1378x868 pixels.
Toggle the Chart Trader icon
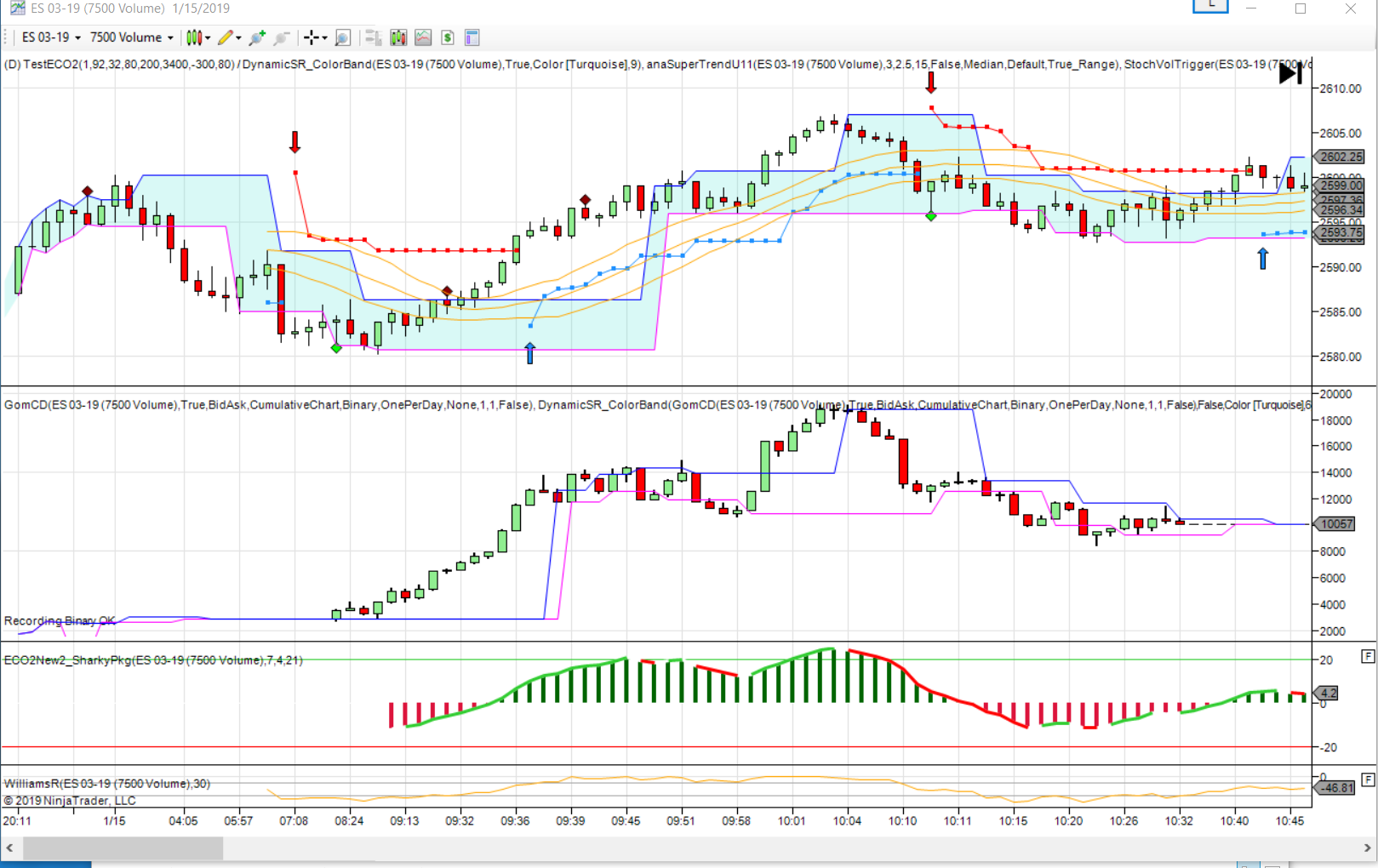click(373, 37)
